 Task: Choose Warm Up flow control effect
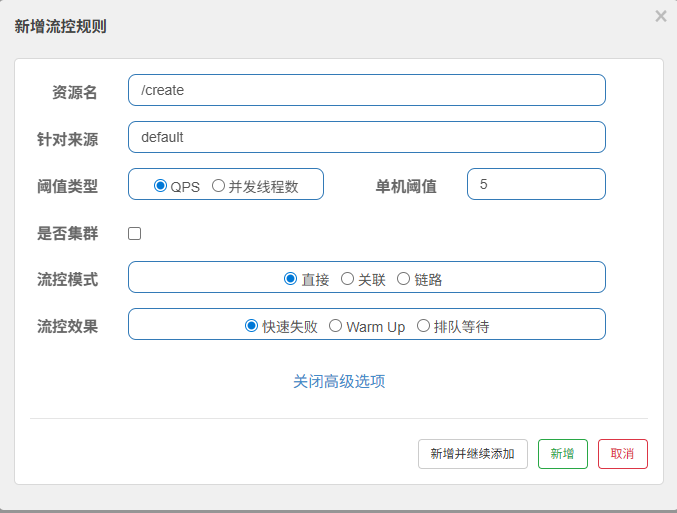(335, 326)
